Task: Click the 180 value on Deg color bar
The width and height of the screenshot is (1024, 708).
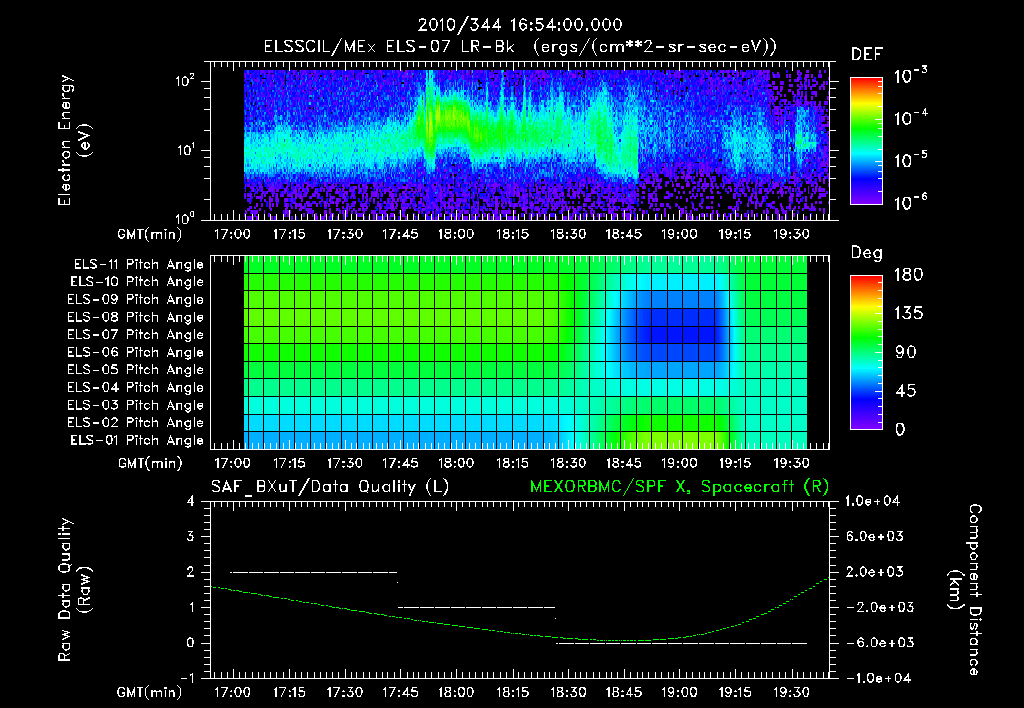Action: pos(908,275)
